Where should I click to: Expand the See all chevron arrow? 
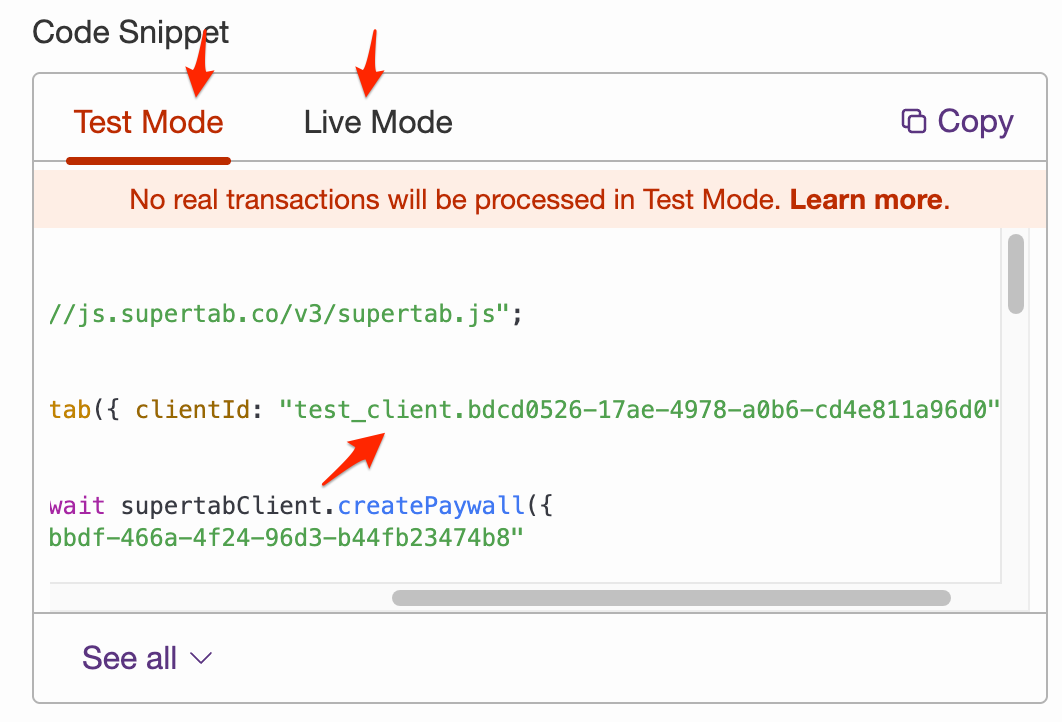click(x=201, y=658)
